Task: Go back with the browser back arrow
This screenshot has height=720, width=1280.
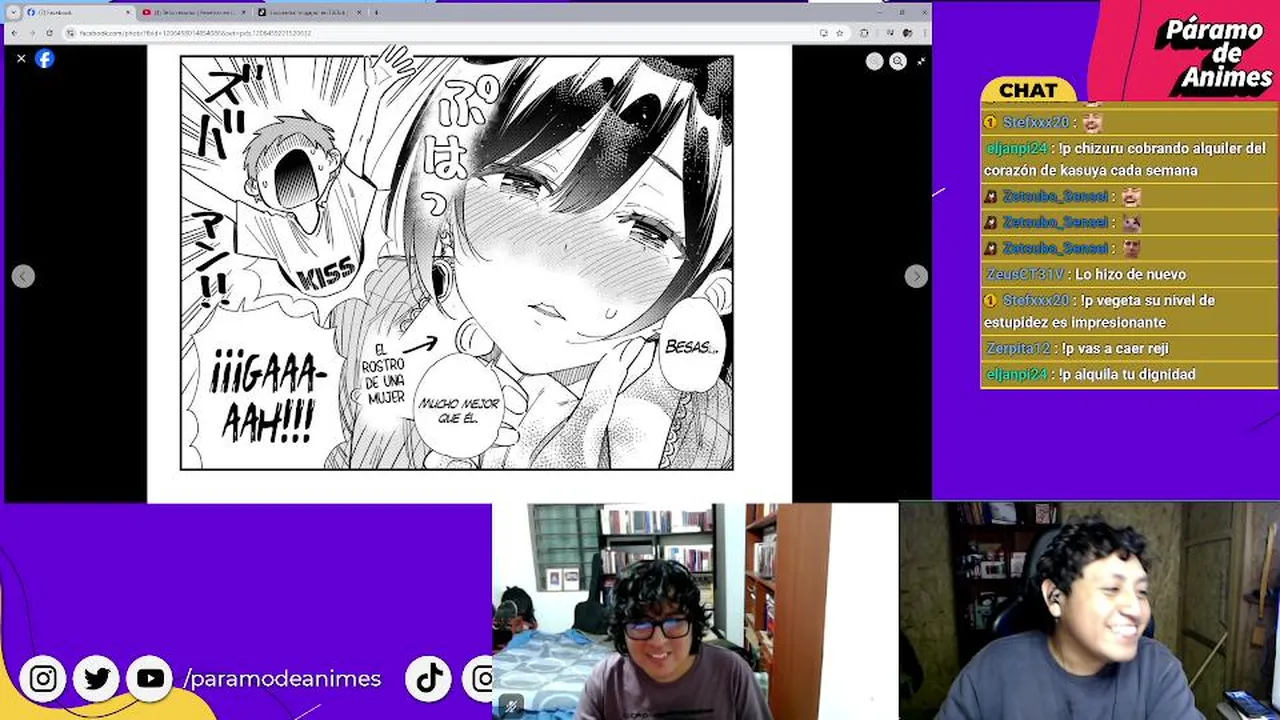Action: 14,33
